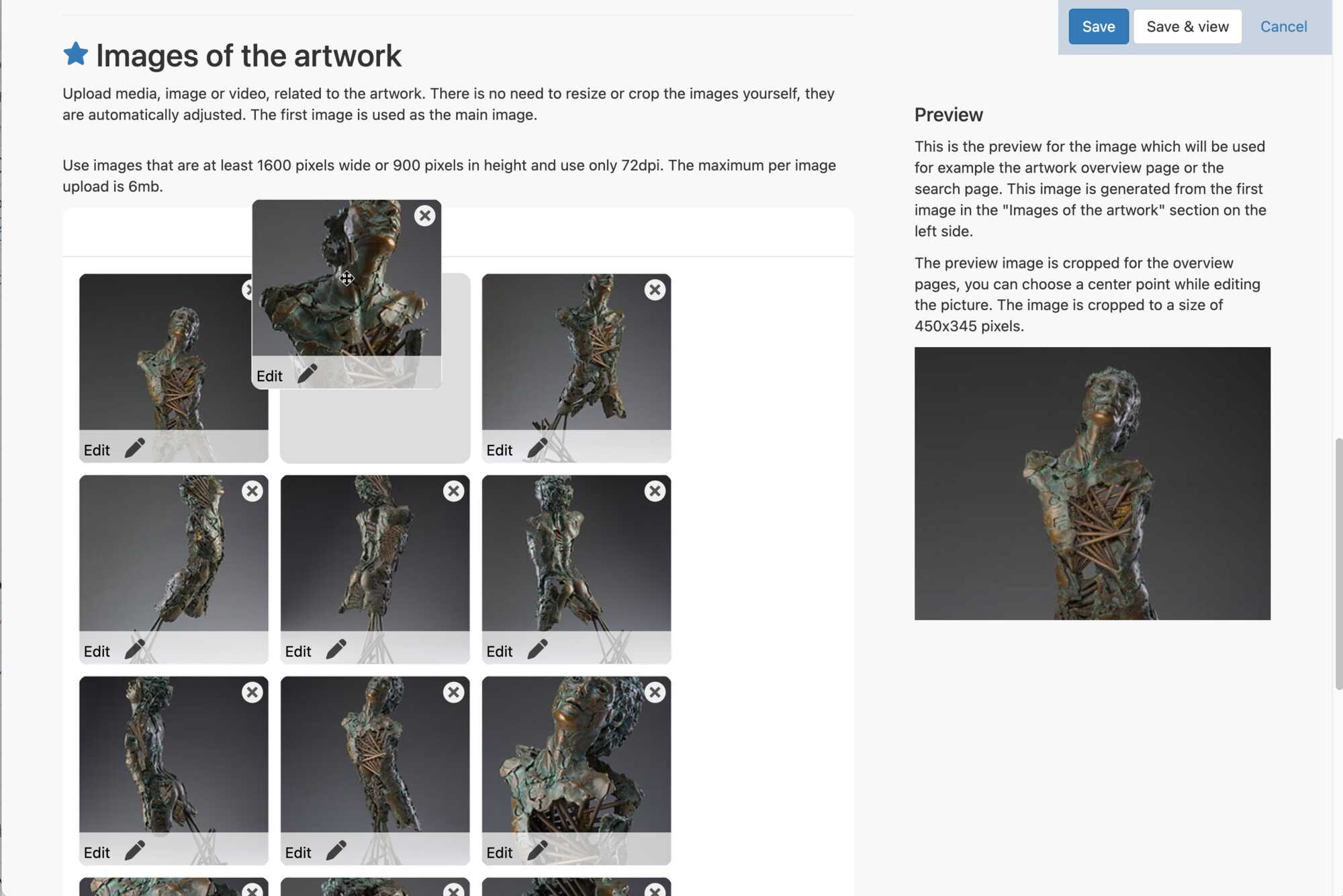Click the pencil icon on the first-row right image
1343x896 pixels.
click(537, 448)
